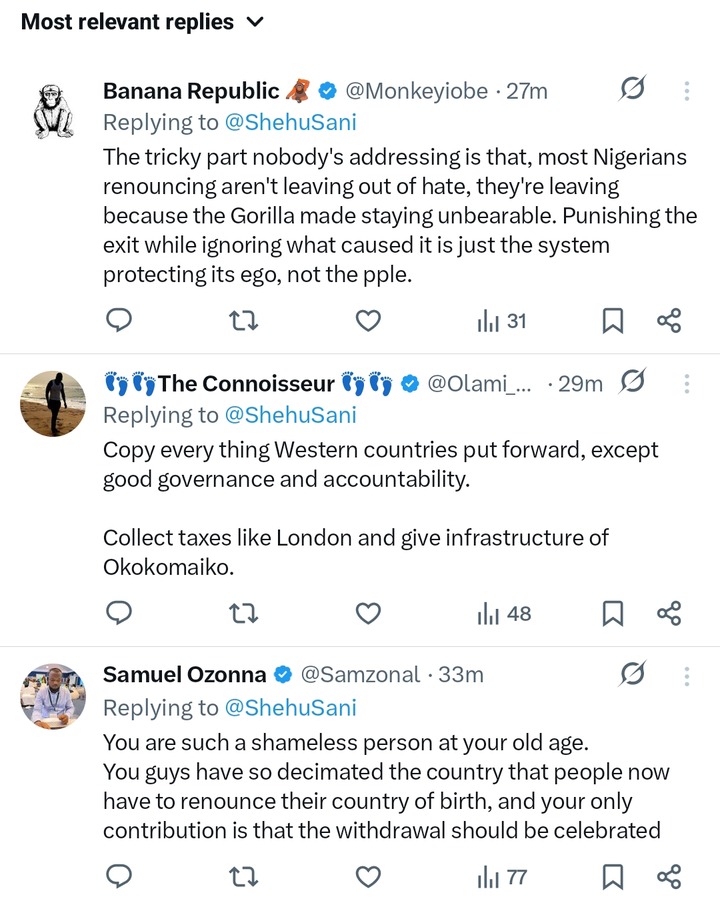Open The Connoisseur's profile avatar
Image resolution: width=720 pixels, height=909 pixels.
(53, 403)
